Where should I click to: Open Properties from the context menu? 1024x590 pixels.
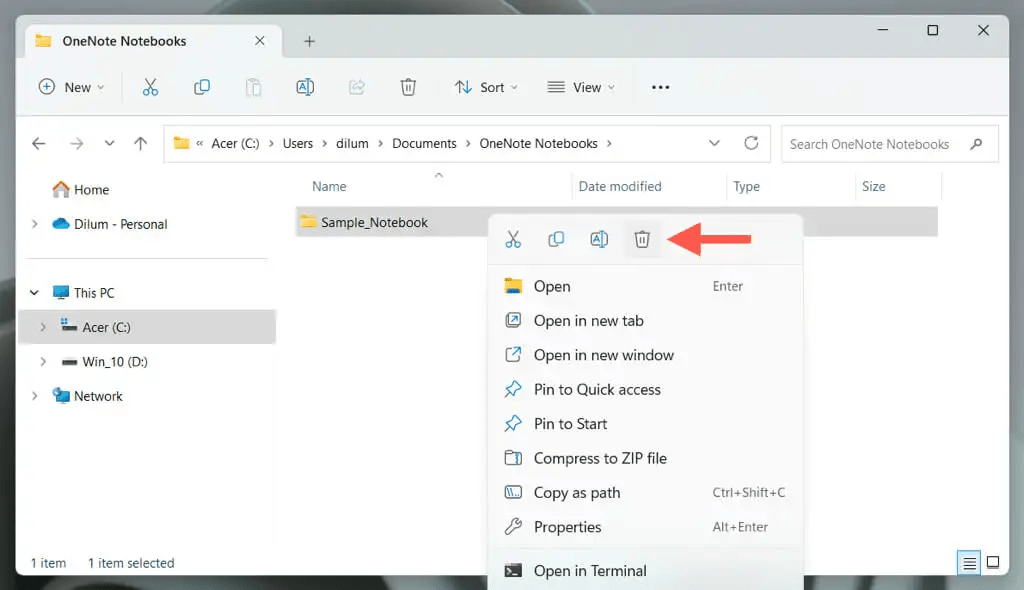pos(645,527)
